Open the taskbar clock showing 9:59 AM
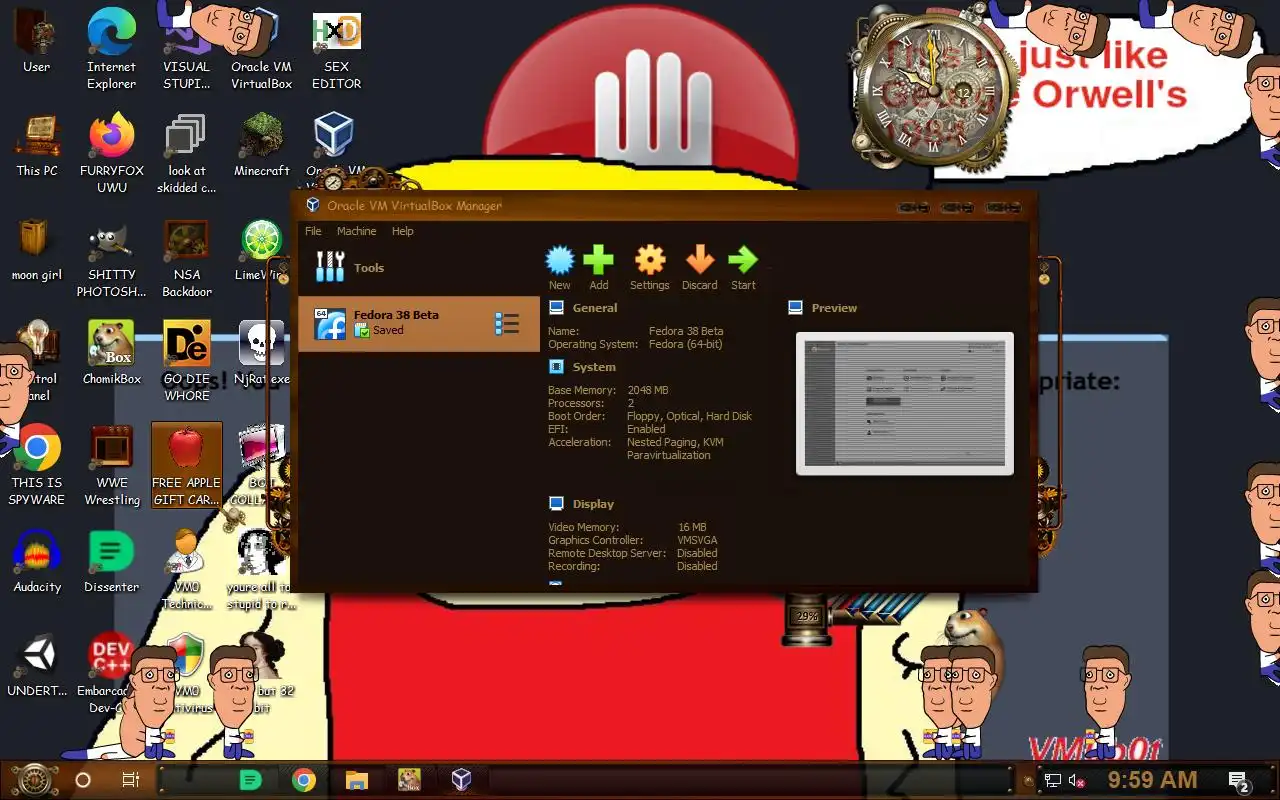Viewport: 1280px width, 800px height. tap(1152, 780)
